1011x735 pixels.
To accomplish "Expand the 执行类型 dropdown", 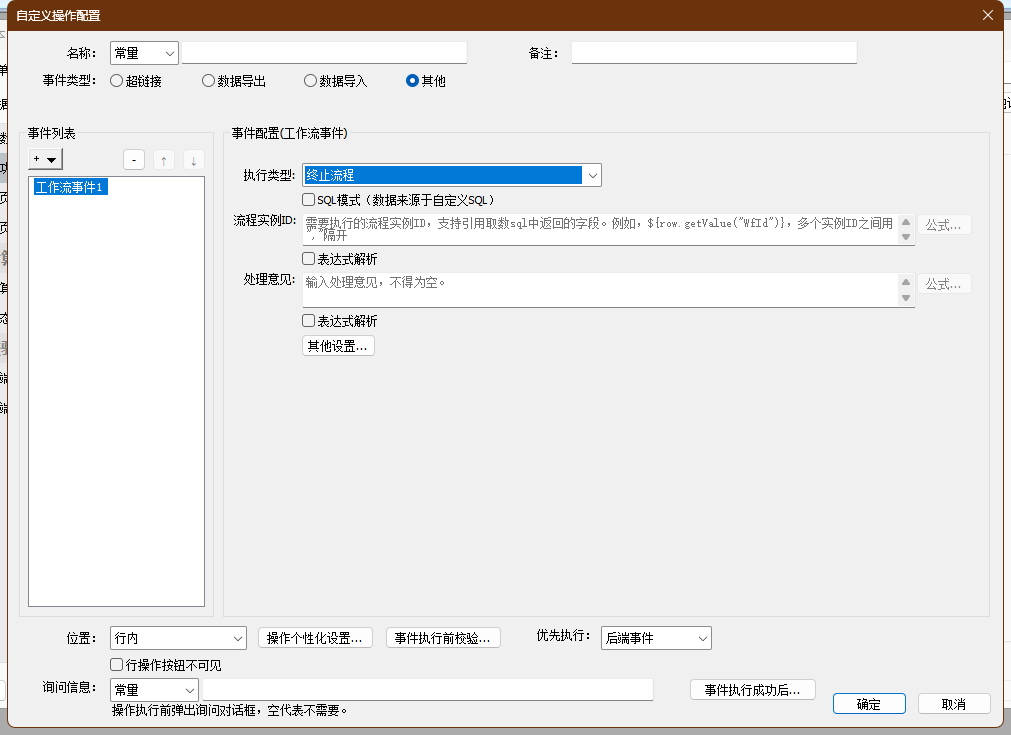I will [x=592, y=176].
